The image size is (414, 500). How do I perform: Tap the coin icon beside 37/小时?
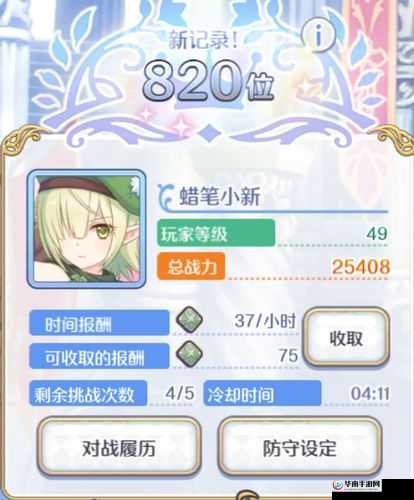click(x=189, y=320)
